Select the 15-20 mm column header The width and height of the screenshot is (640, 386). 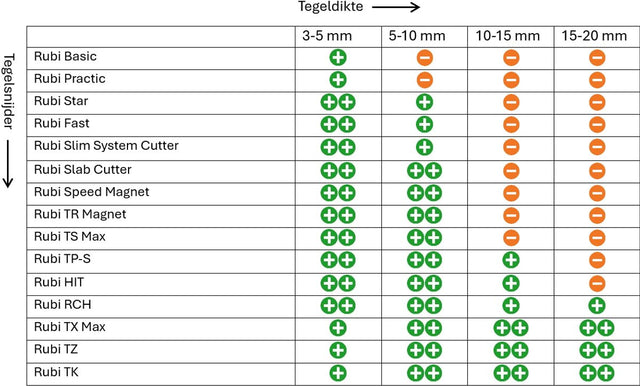(x=594, y=36)
